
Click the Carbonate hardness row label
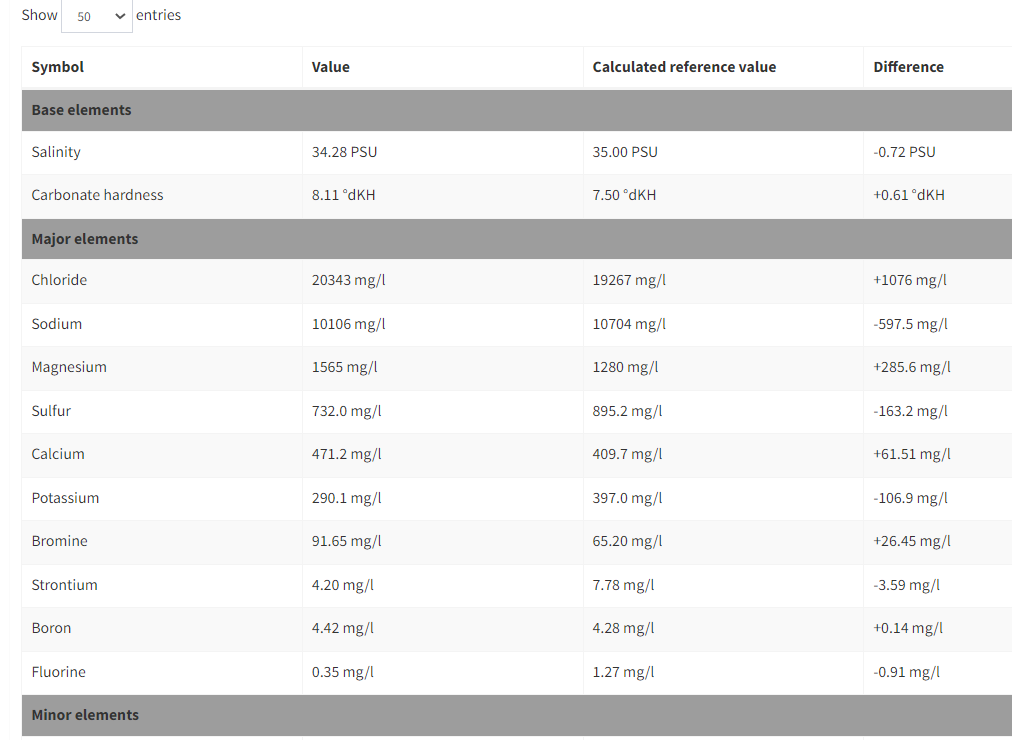click(97, 195)
